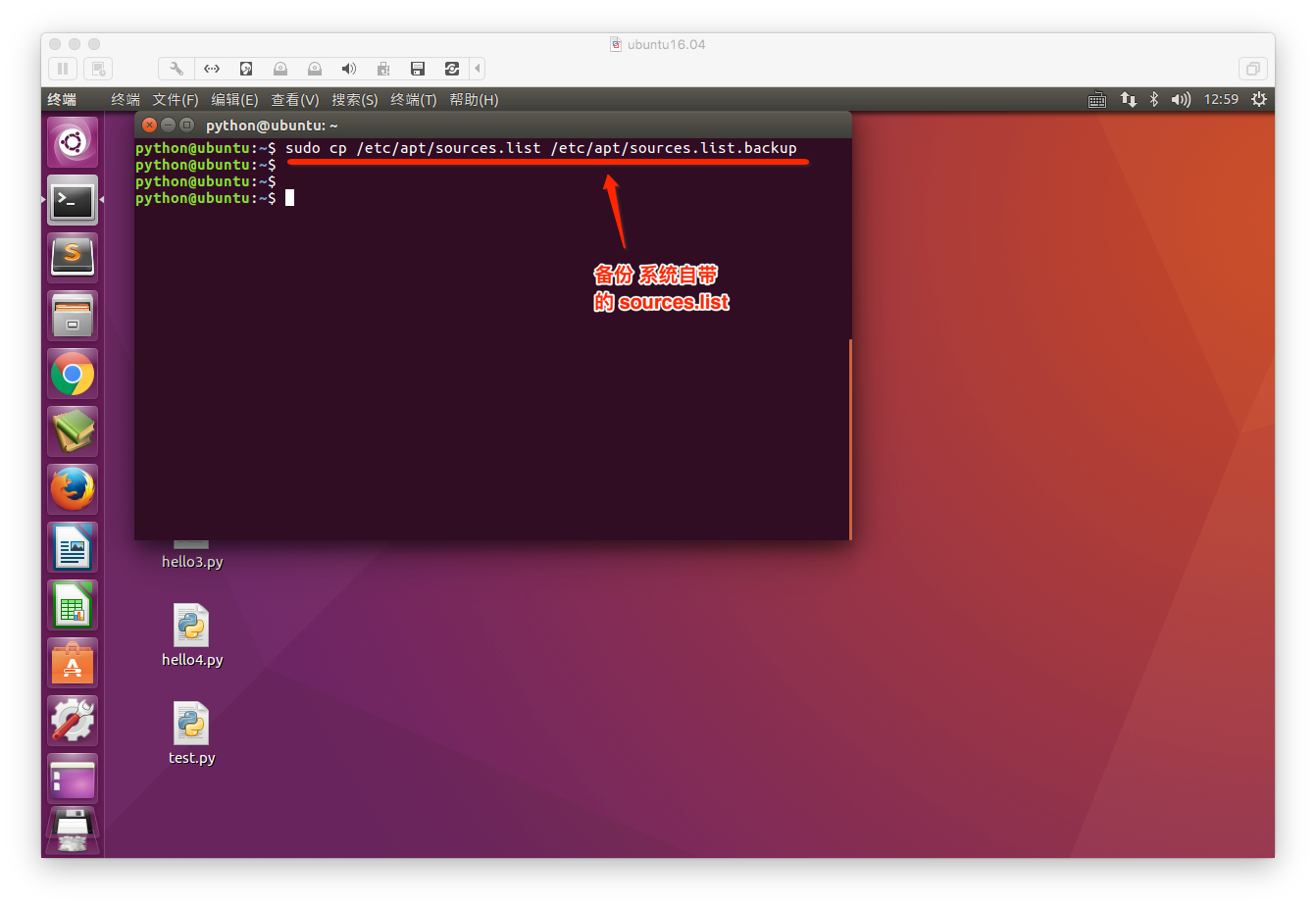
Task: Open Sublime Text from the launcher
Action: point(73,258)
